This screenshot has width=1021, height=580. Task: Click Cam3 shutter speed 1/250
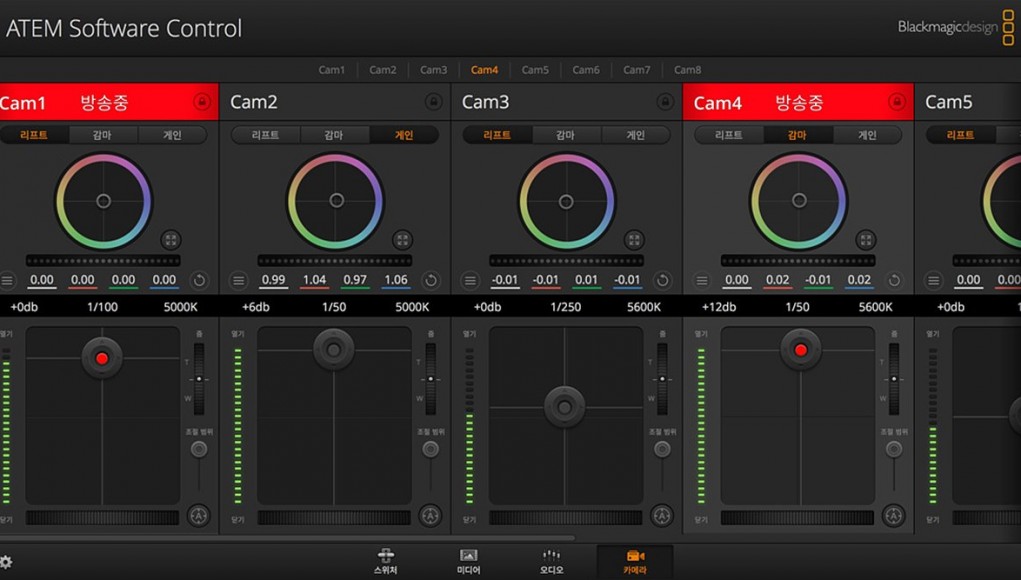point(565,307)
